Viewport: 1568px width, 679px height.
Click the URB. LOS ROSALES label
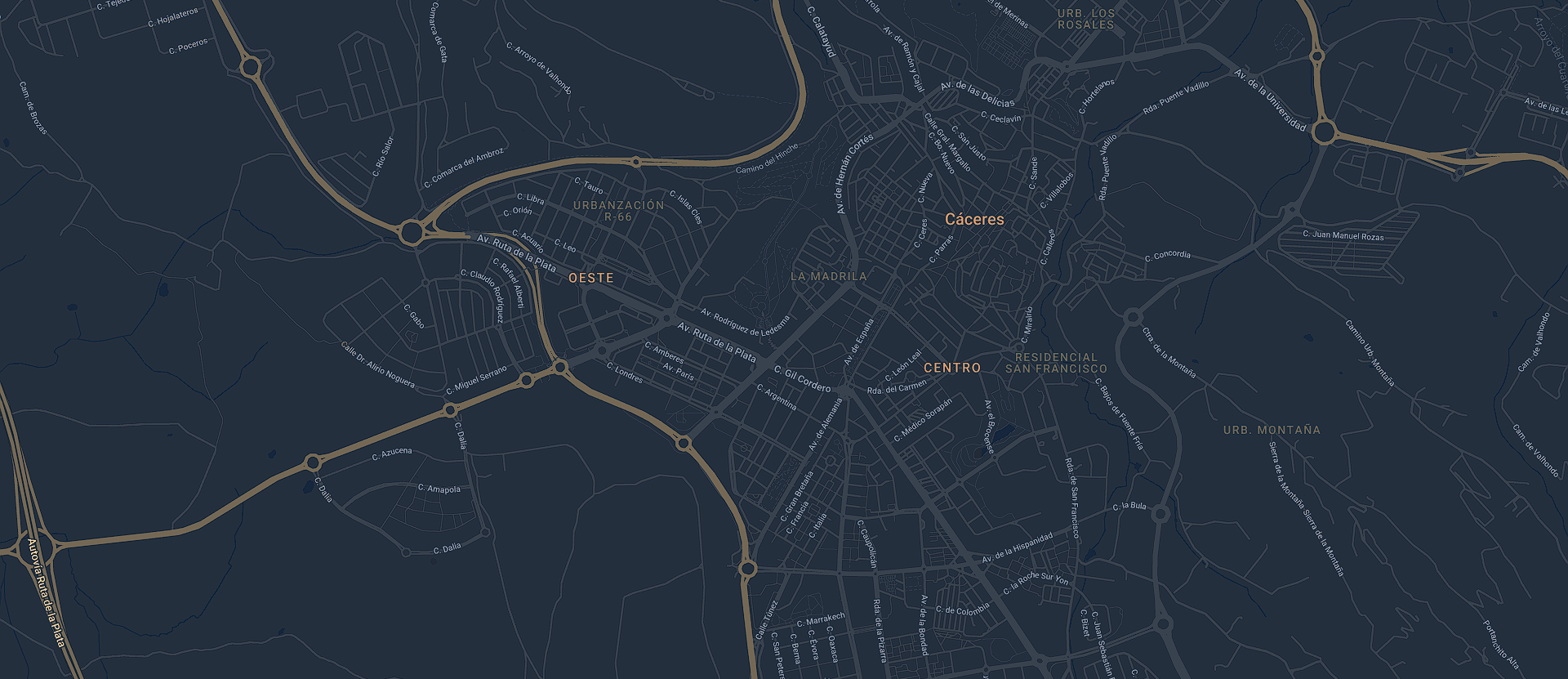point(1086,19)
